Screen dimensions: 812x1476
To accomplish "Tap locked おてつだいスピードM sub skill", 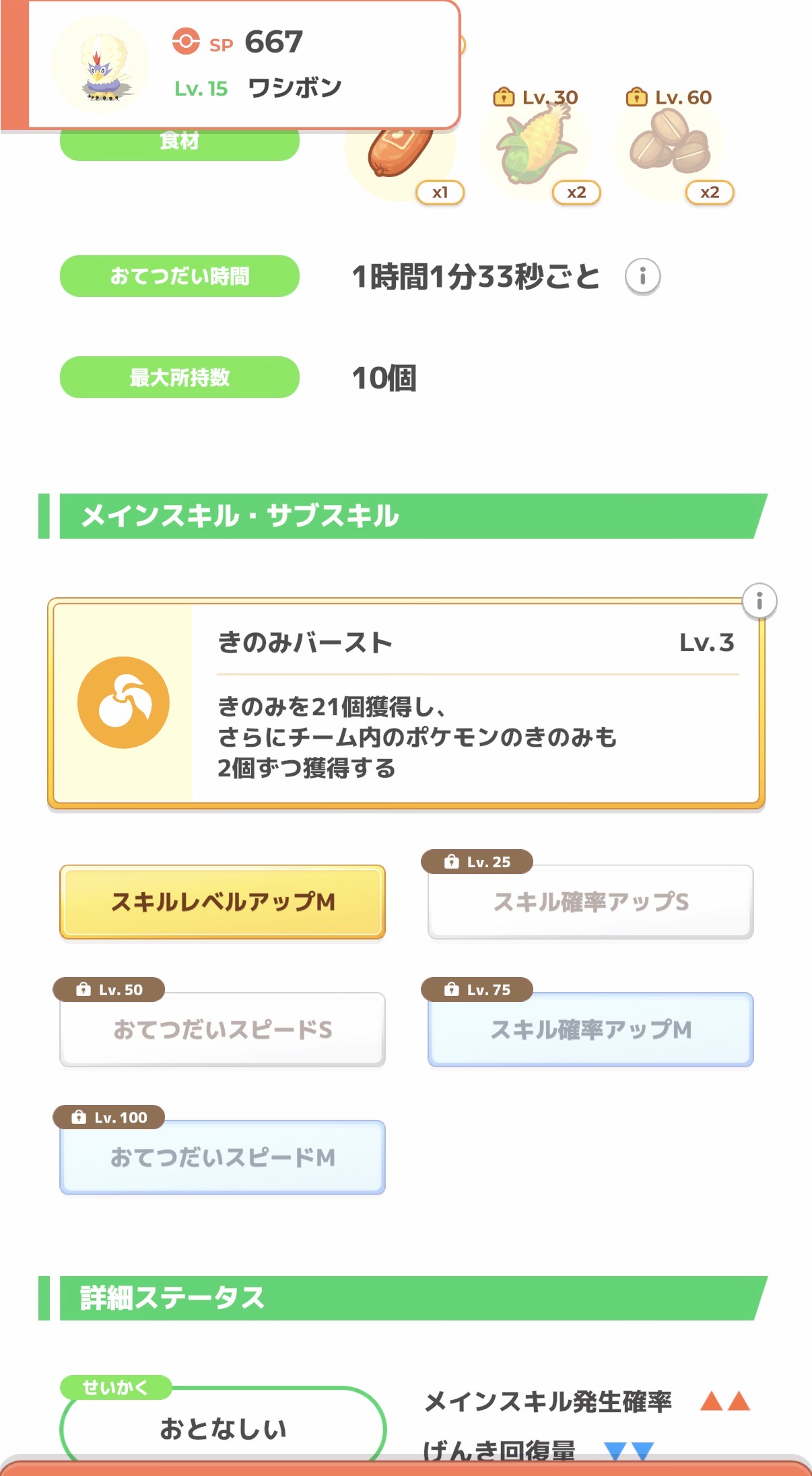I will [x=222, y=1157].
